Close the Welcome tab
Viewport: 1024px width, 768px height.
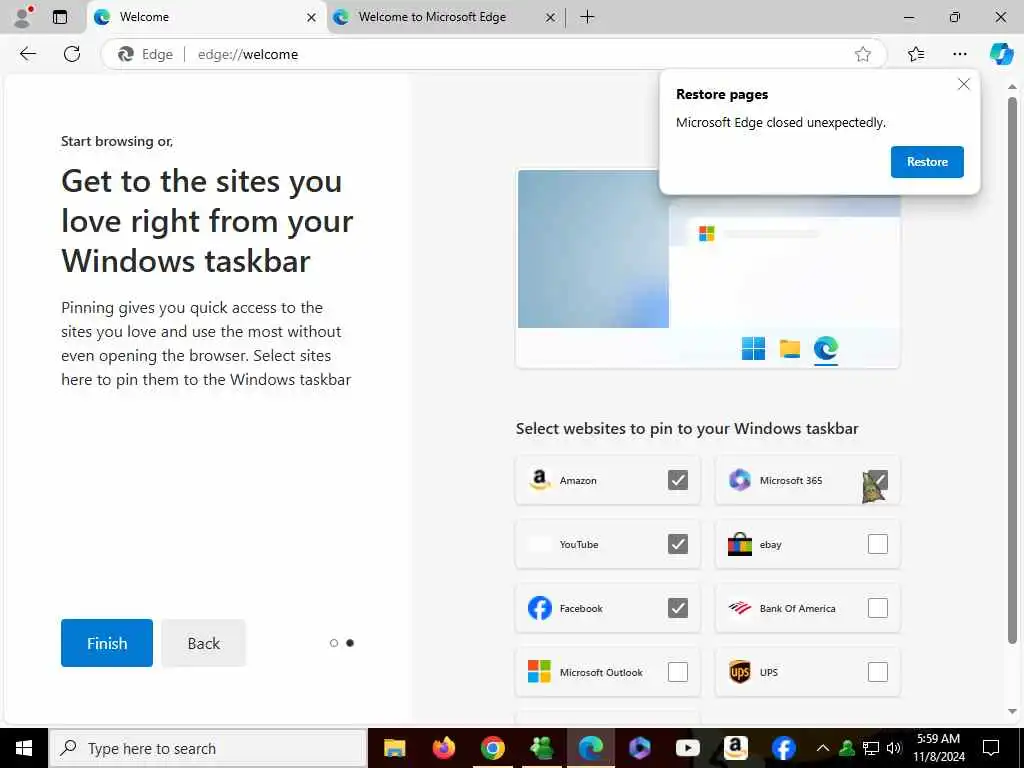[x=312, y=18]
